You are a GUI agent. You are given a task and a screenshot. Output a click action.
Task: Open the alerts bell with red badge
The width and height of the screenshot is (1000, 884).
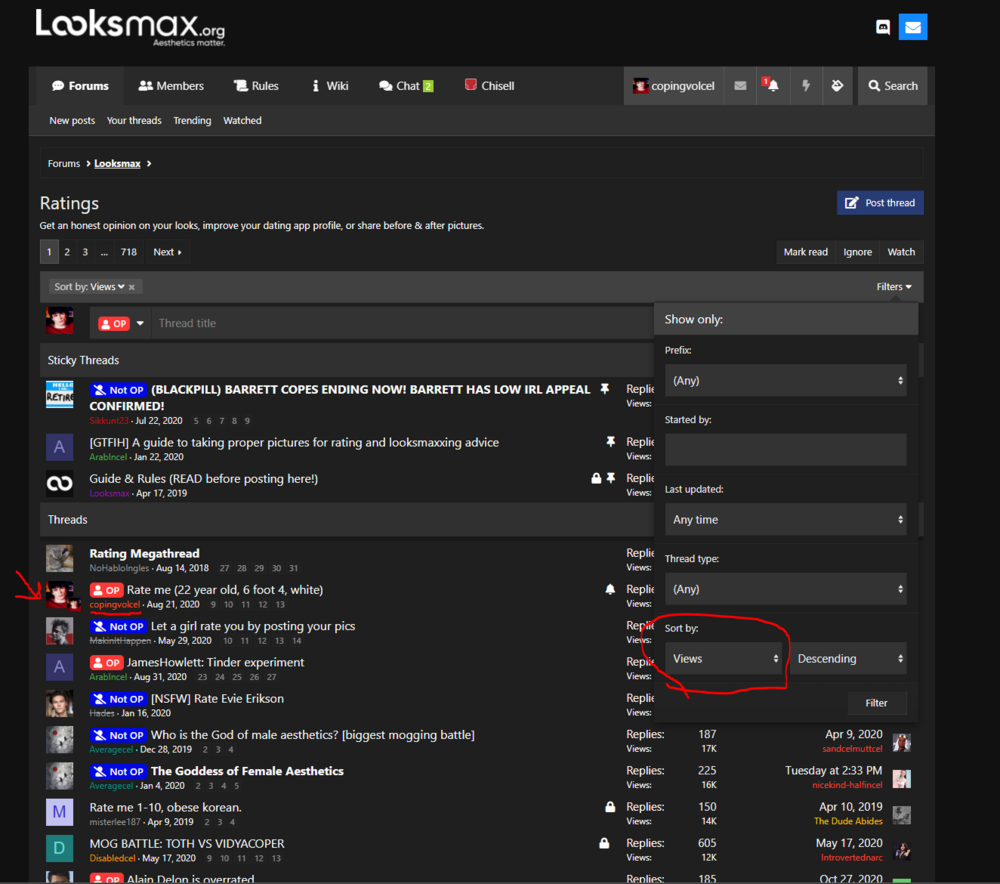pyautogui.click(x=772, y=85)
